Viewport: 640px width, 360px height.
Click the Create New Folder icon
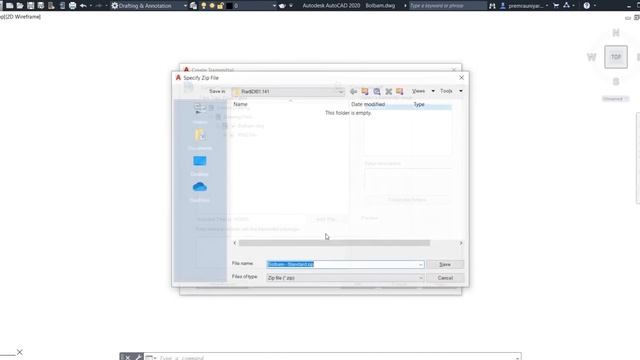tap(400, 91)
